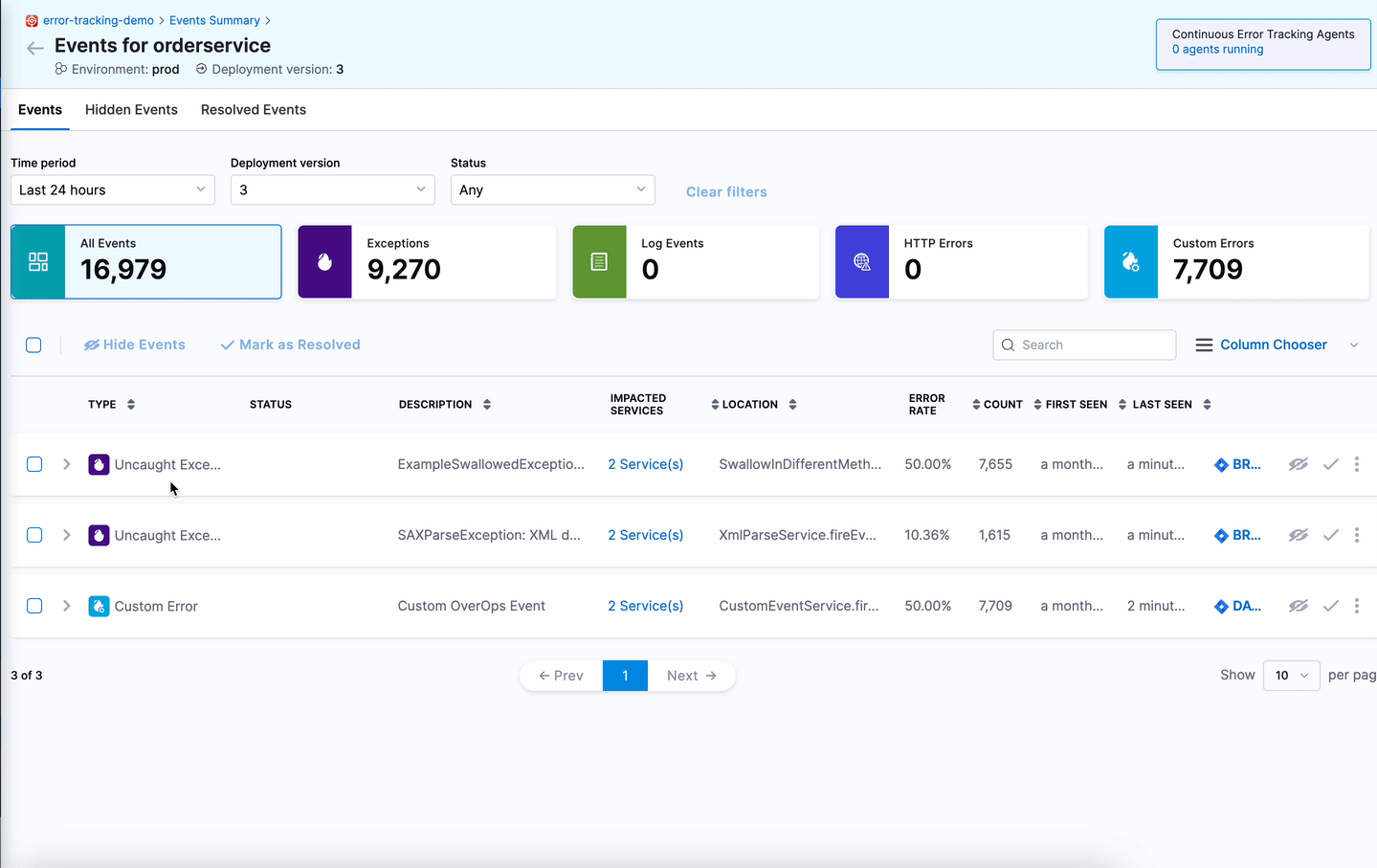
Task: Tick the Custom Error row checkbox
Action: click(x=34, y=606)
